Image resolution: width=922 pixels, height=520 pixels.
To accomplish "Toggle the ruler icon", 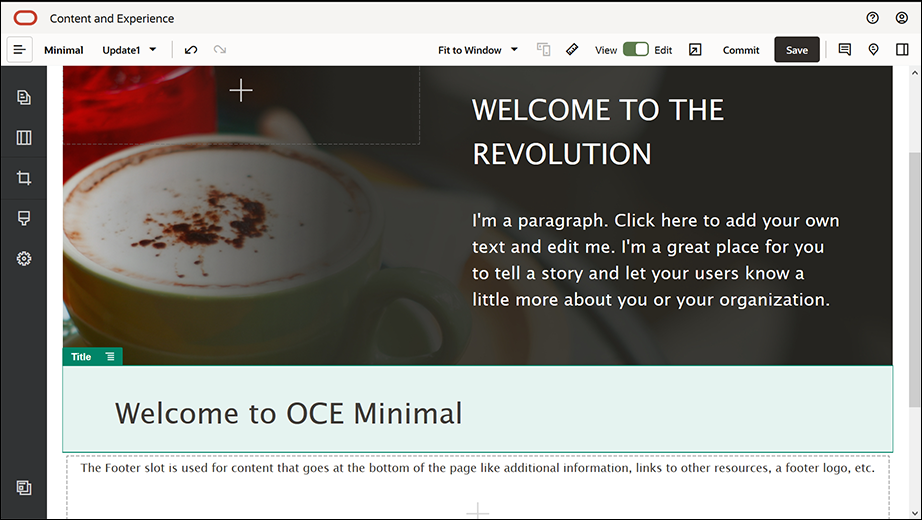I will (x=572, y=50).
